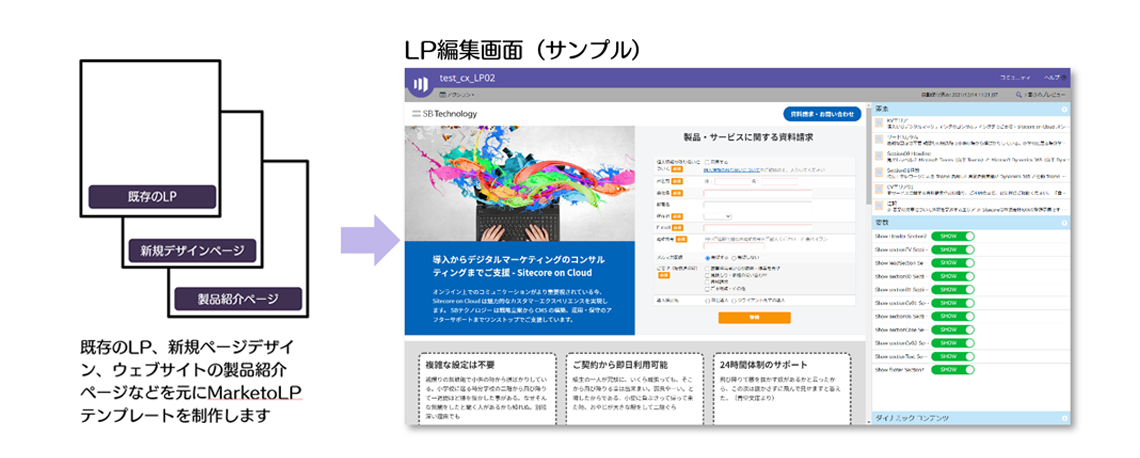Click the colorful laptop hero image
The width and height of the screenshot is (1140, 458).
(x=519, y=184)
